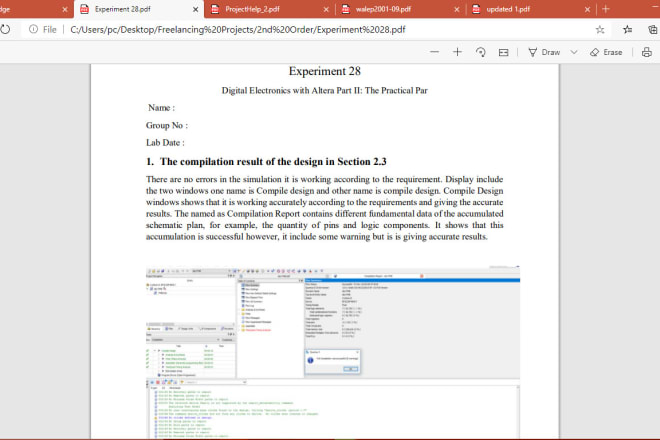This screenshot has width=660, height=440.
Task: Toggle fit to page view
Action: point(503,52)
